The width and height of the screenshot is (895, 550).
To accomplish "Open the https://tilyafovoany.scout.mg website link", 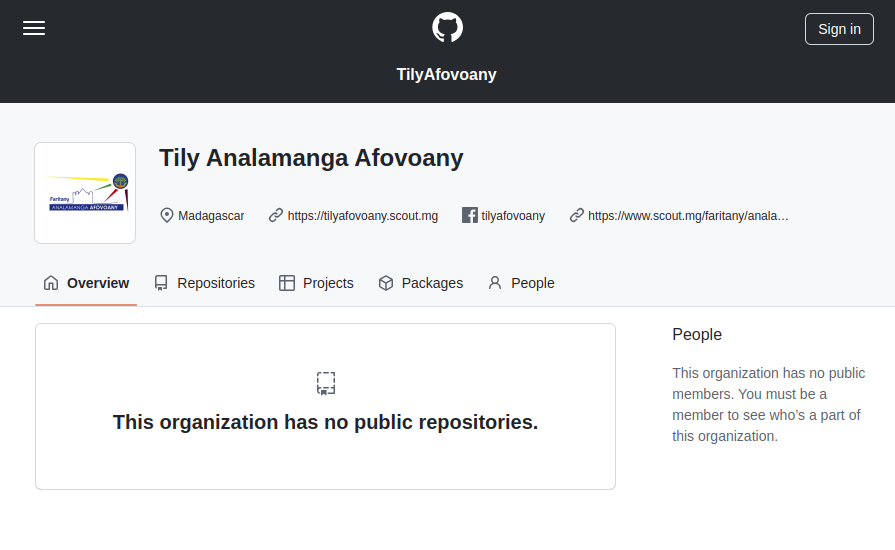I will 362,215.
